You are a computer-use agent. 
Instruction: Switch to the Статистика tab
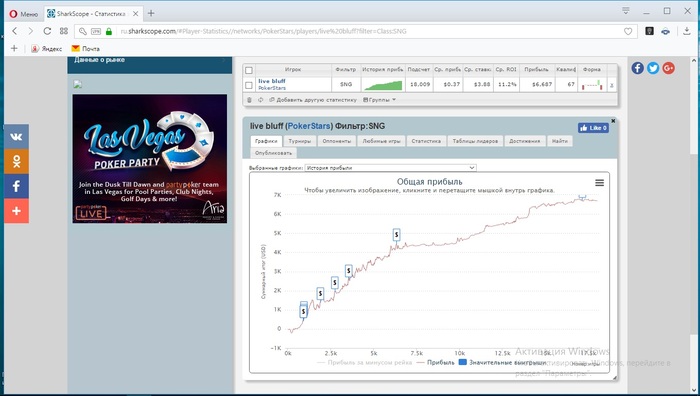426,141
